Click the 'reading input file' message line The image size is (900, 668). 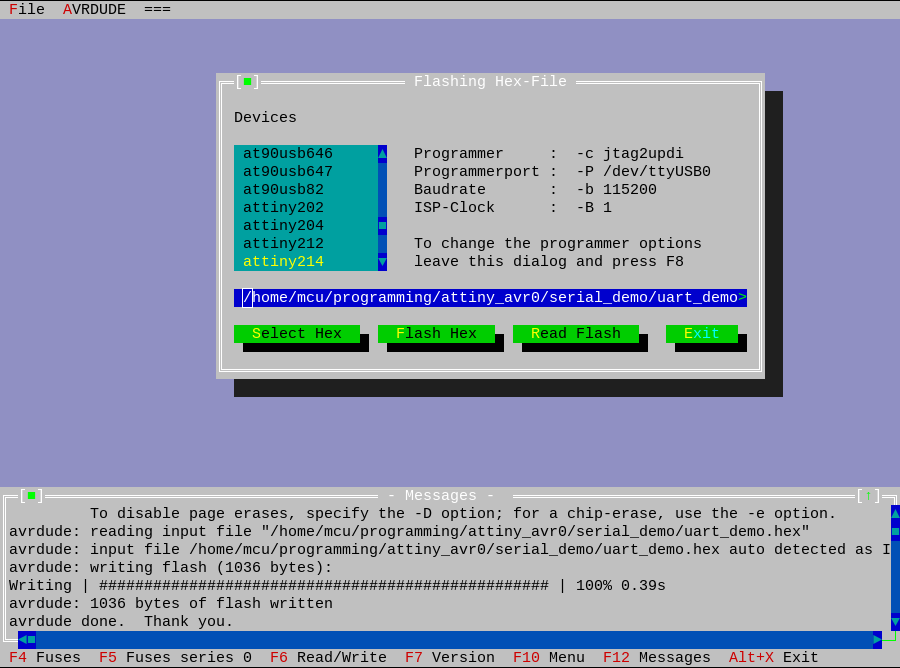(x=409, y=531)
